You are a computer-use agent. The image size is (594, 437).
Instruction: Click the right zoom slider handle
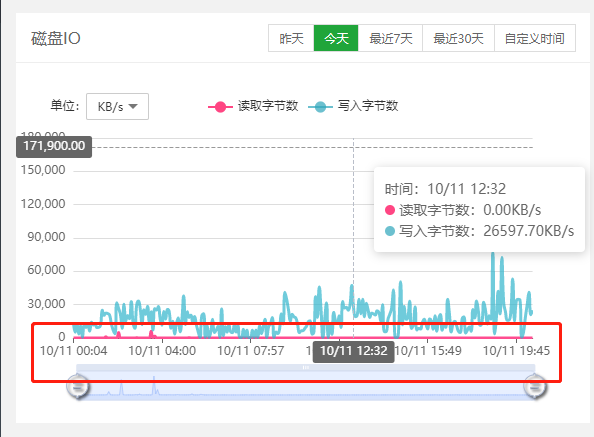tap(535, 386)
